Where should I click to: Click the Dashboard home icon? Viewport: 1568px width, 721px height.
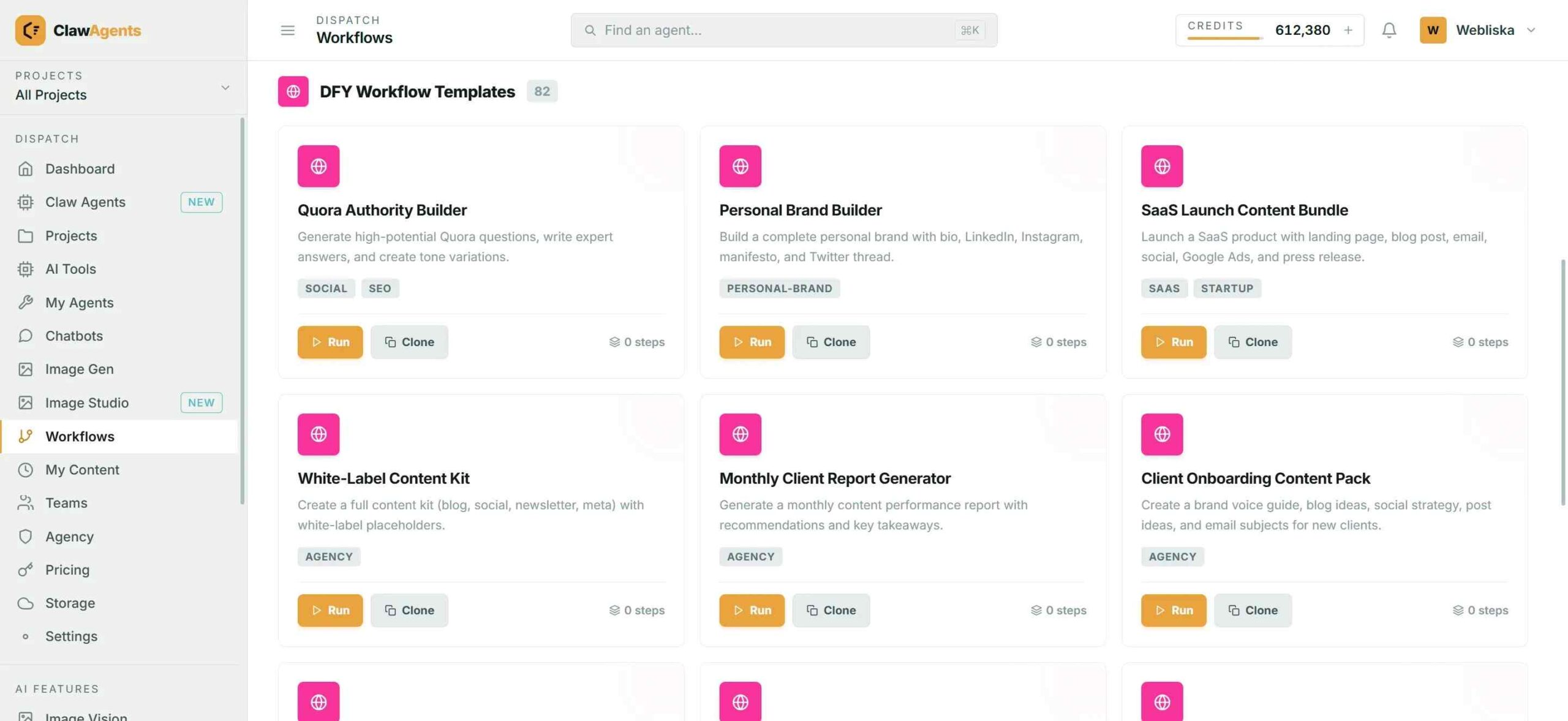click(x=25, y=168)
